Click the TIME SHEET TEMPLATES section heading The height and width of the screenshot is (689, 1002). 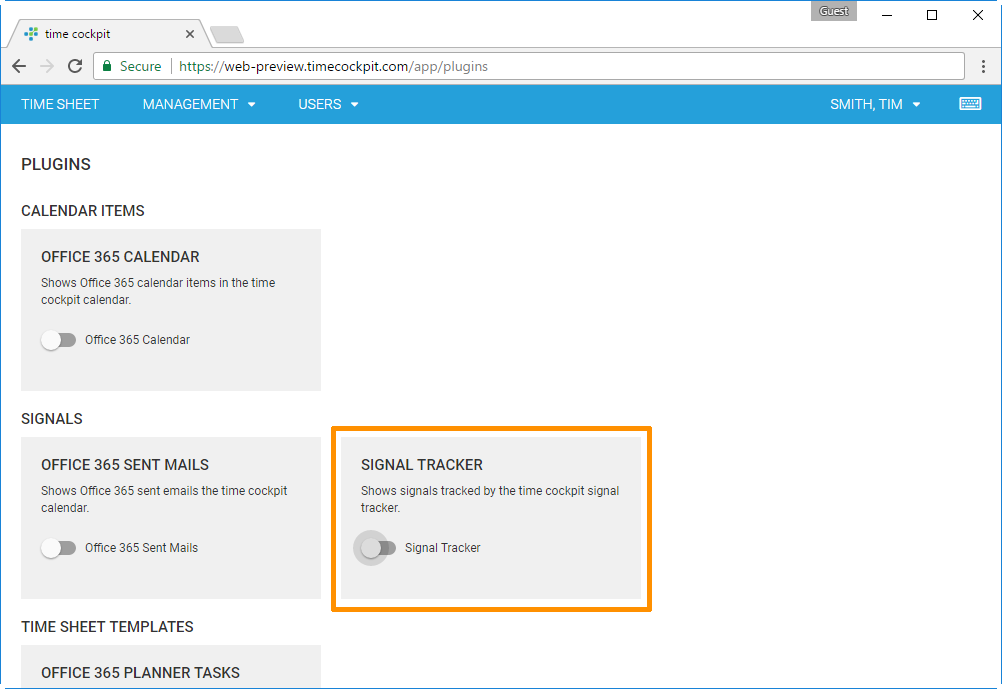point(107,626)
